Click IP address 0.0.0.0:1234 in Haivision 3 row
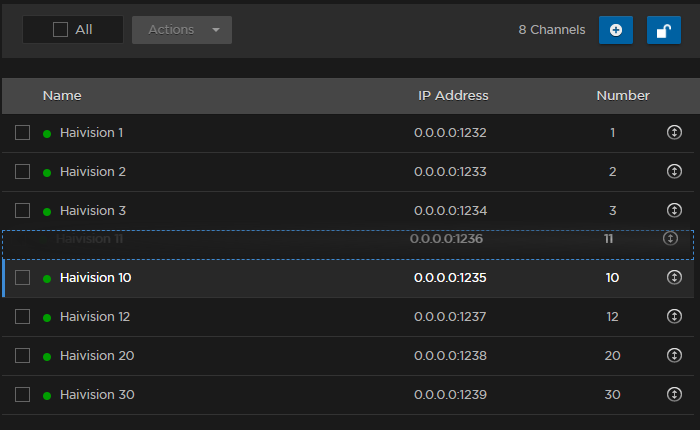The image size is (700, 430). [450, 210]
